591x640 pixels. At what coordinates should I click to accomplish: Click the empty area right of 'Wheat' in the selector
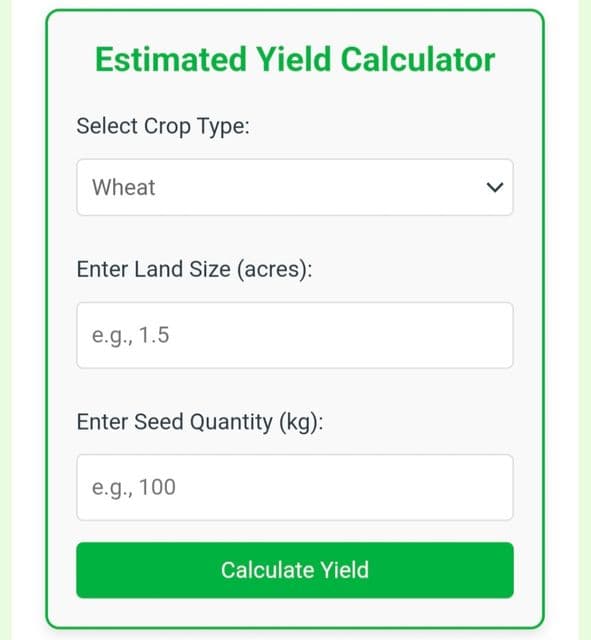point(320,187)
